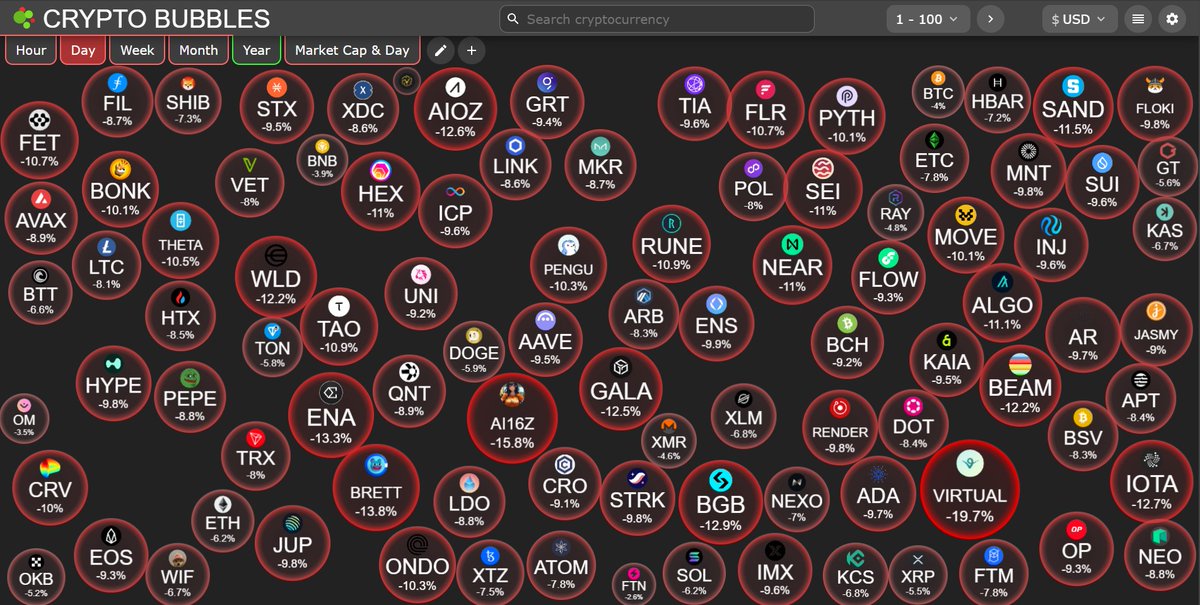Click the search cryptocurrency field
This screenshot has width=1200, height=605.
point(657,19)
